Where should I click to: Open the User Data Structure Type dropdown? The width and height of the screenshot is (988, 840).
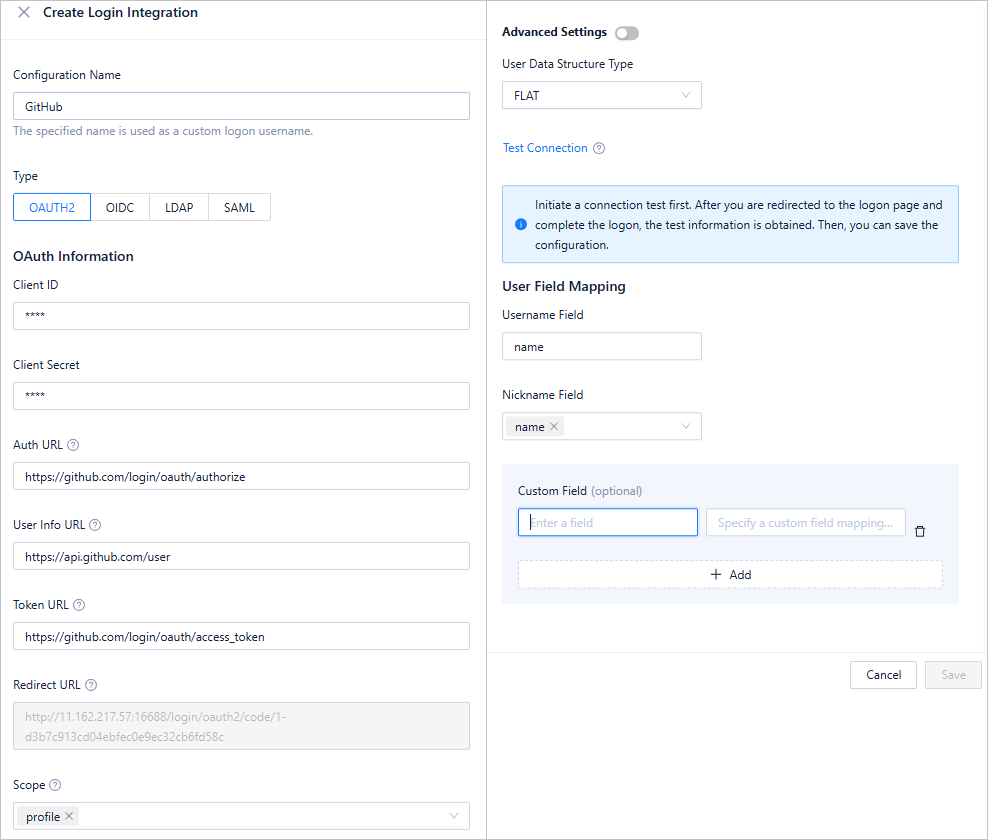tap(601, 95)
